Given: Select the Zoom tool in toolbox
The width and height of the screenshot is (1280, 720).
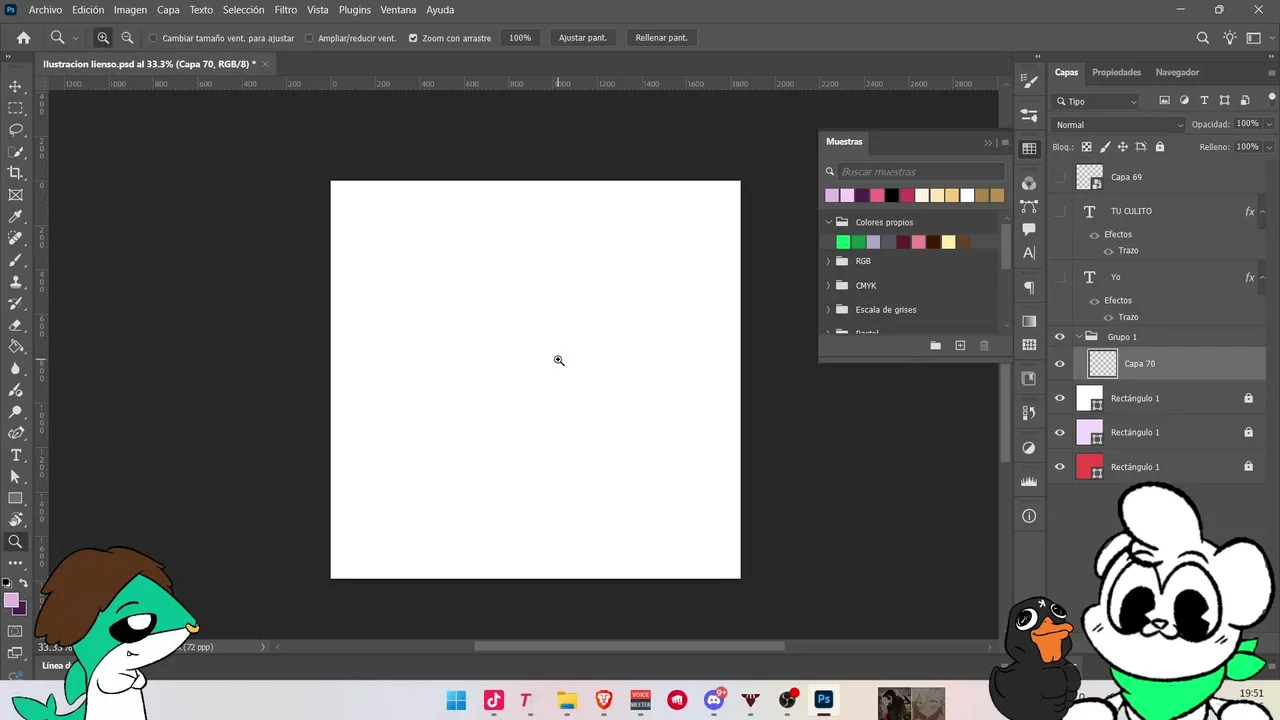Looking at the screenshot, I should (16, 542).
